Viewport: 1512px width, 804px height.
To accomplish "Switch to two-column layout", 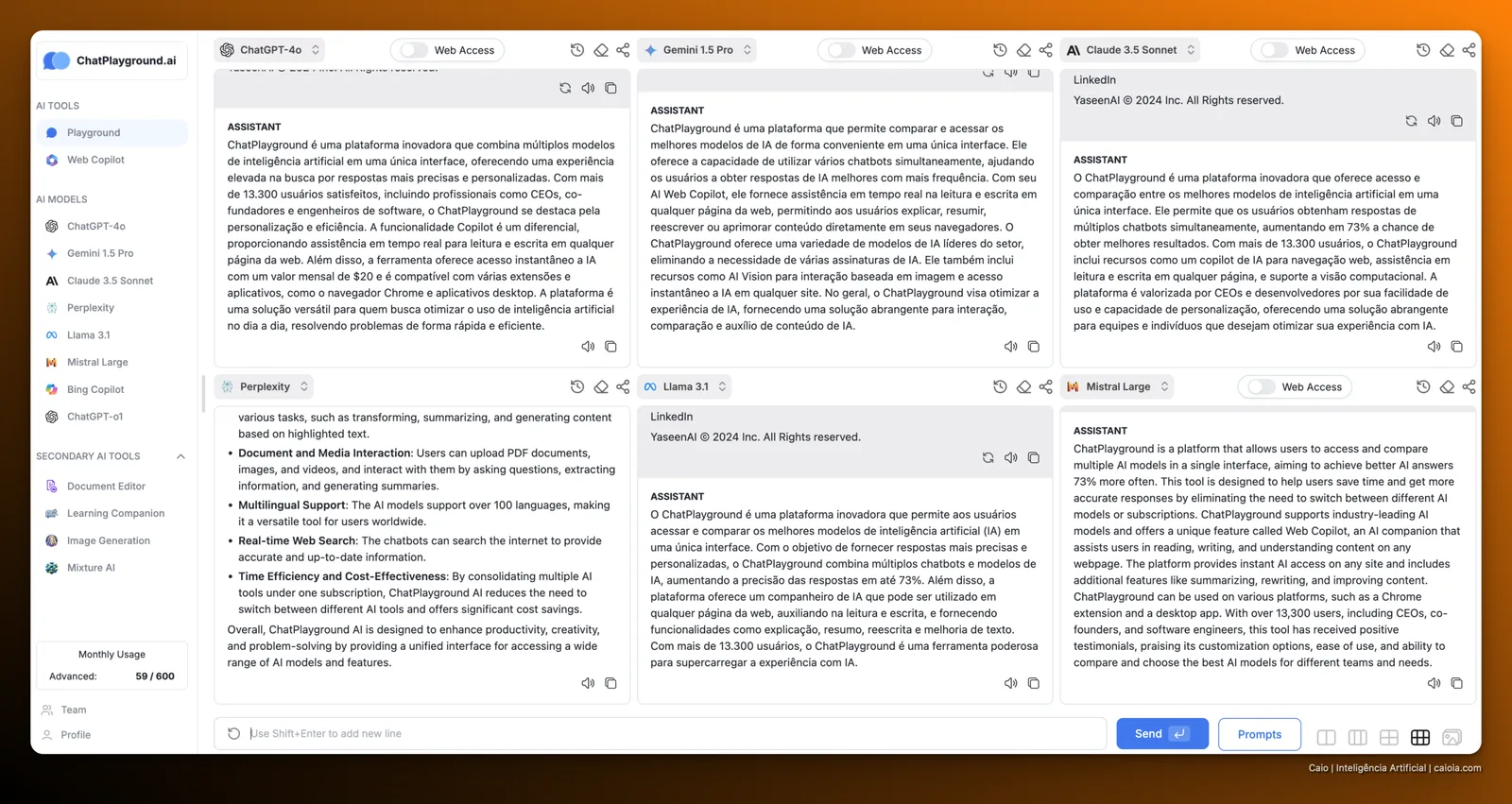I will [1327, 737].
